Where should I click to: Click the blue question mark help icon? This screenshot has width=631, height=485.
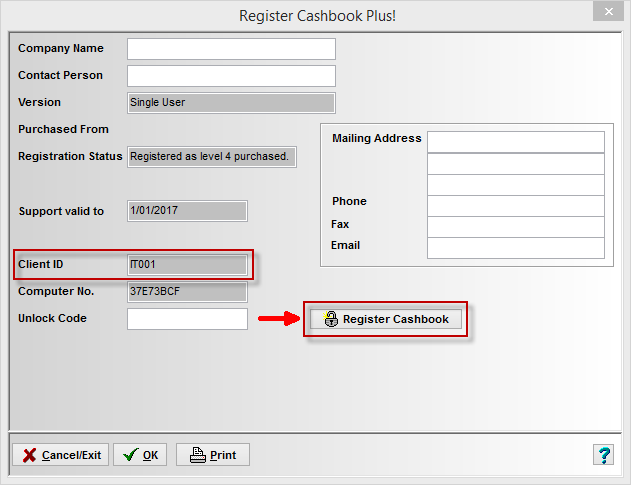pyautogui.click(x=603, y=455)
